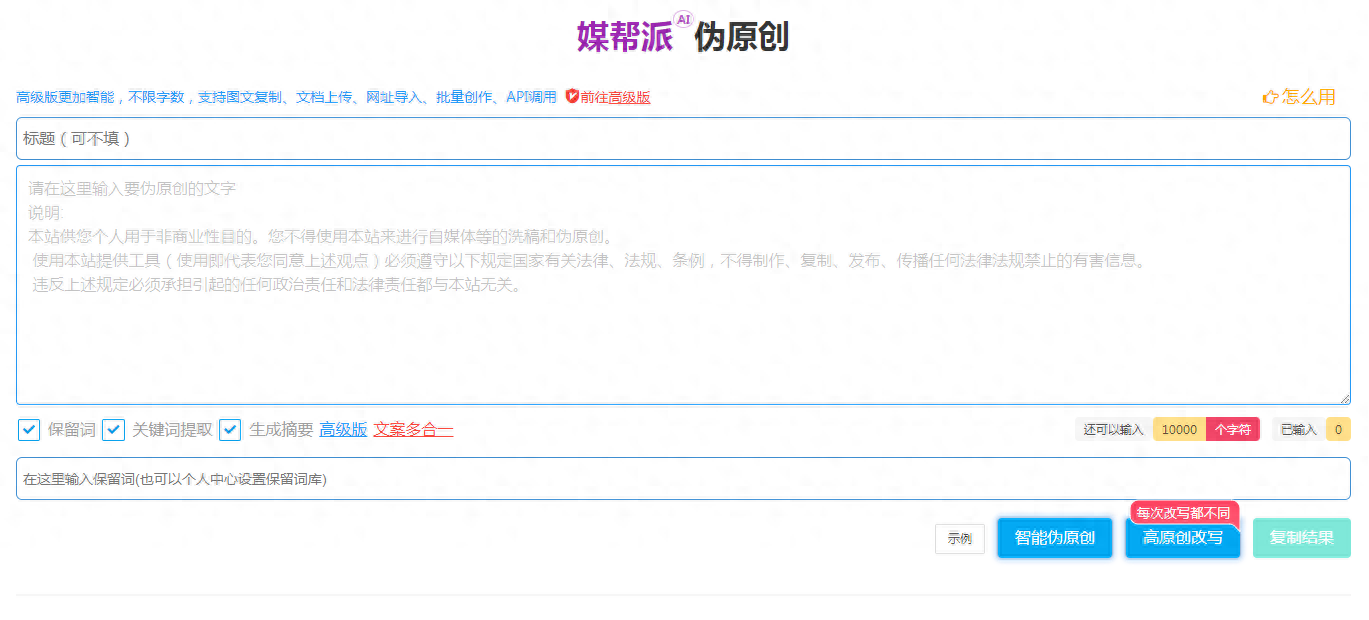The width and height of the screenshot is (1369, 620).
Task: Click the text area resize handle corner
Action: point(1344,398)
